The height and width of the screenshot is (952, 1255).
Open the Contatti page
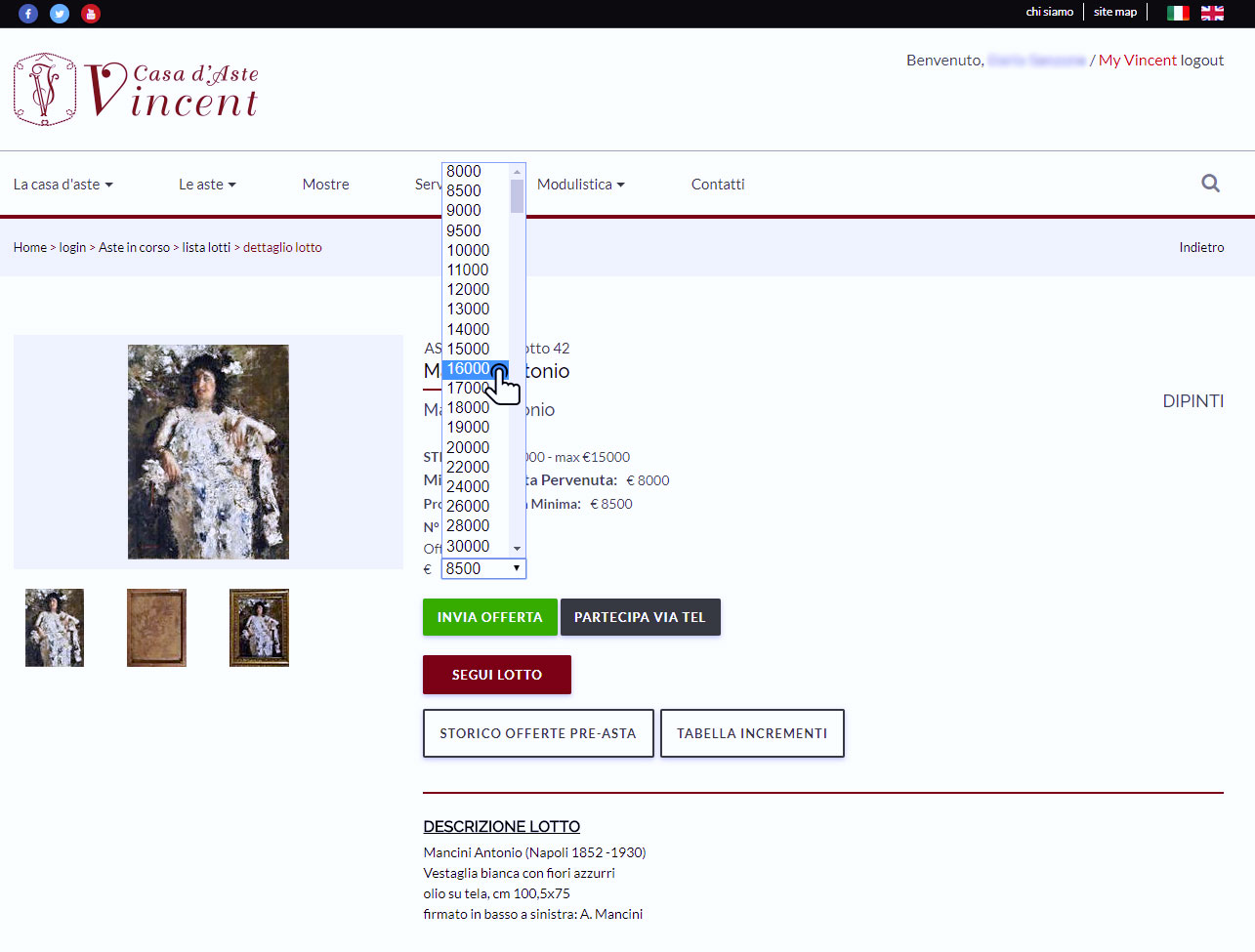[718, 184]
